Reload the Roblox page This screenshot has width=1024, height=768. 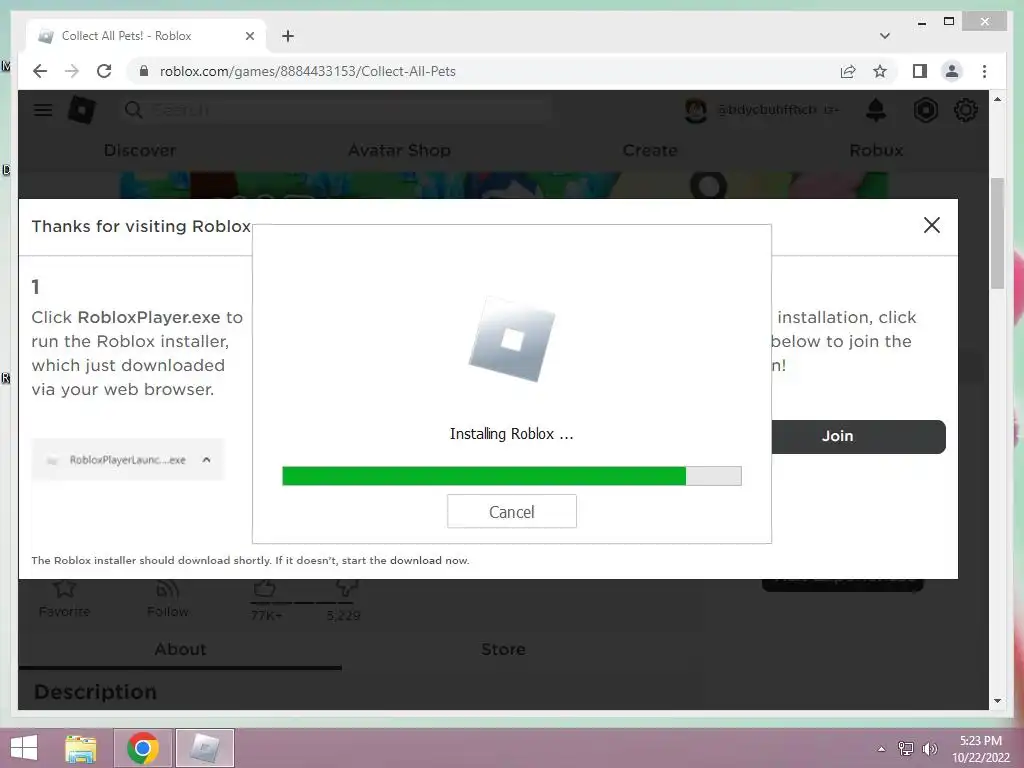point(104,71)
